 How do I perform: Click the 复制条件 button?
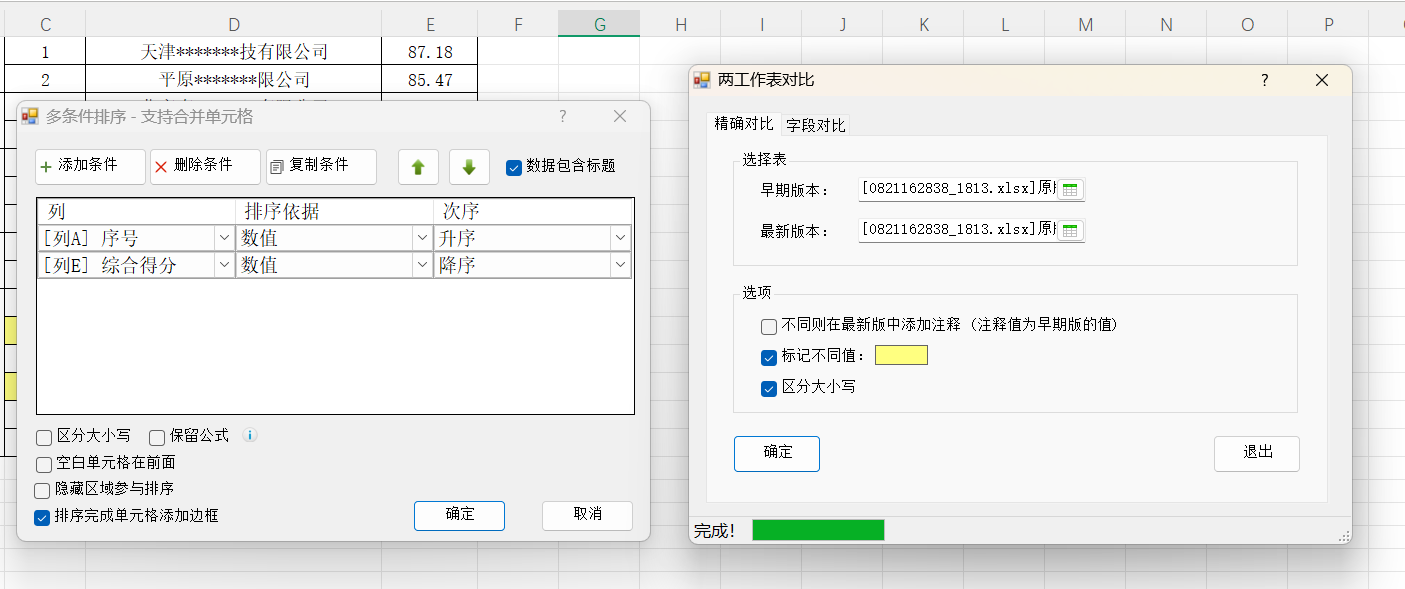tap(321, 167)
